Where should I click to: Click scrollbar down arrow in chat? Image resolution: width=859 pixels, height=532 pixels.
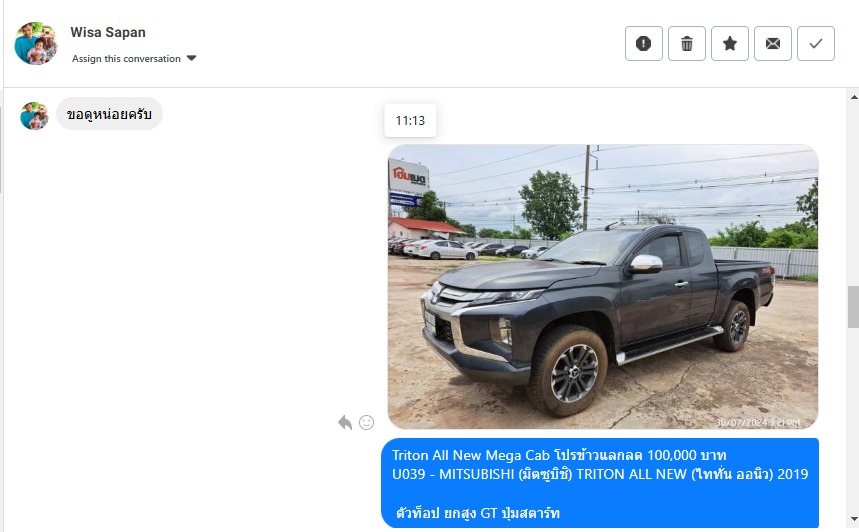[854, 518]
